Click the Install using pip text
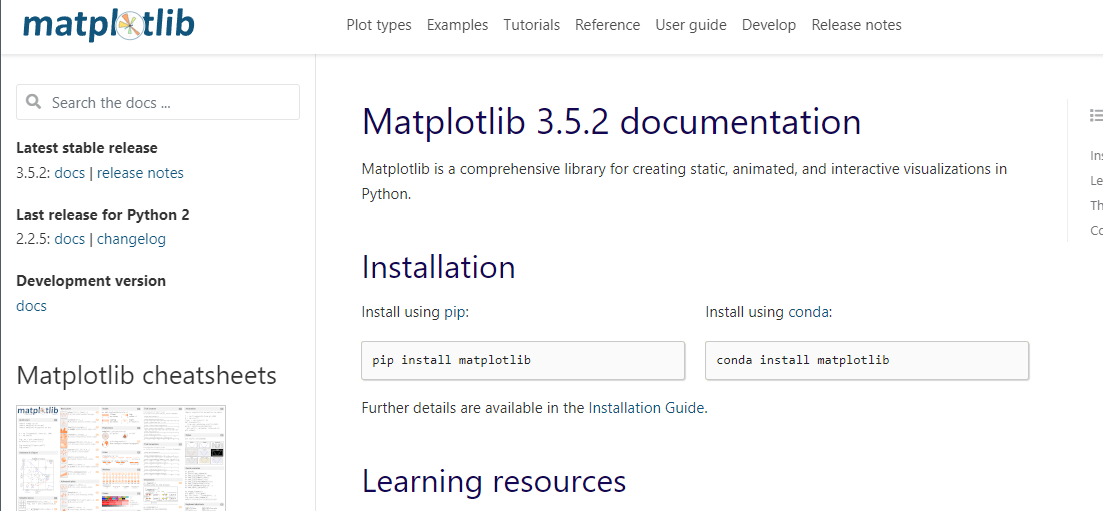The image size is (1103, 511). point(415,312)
